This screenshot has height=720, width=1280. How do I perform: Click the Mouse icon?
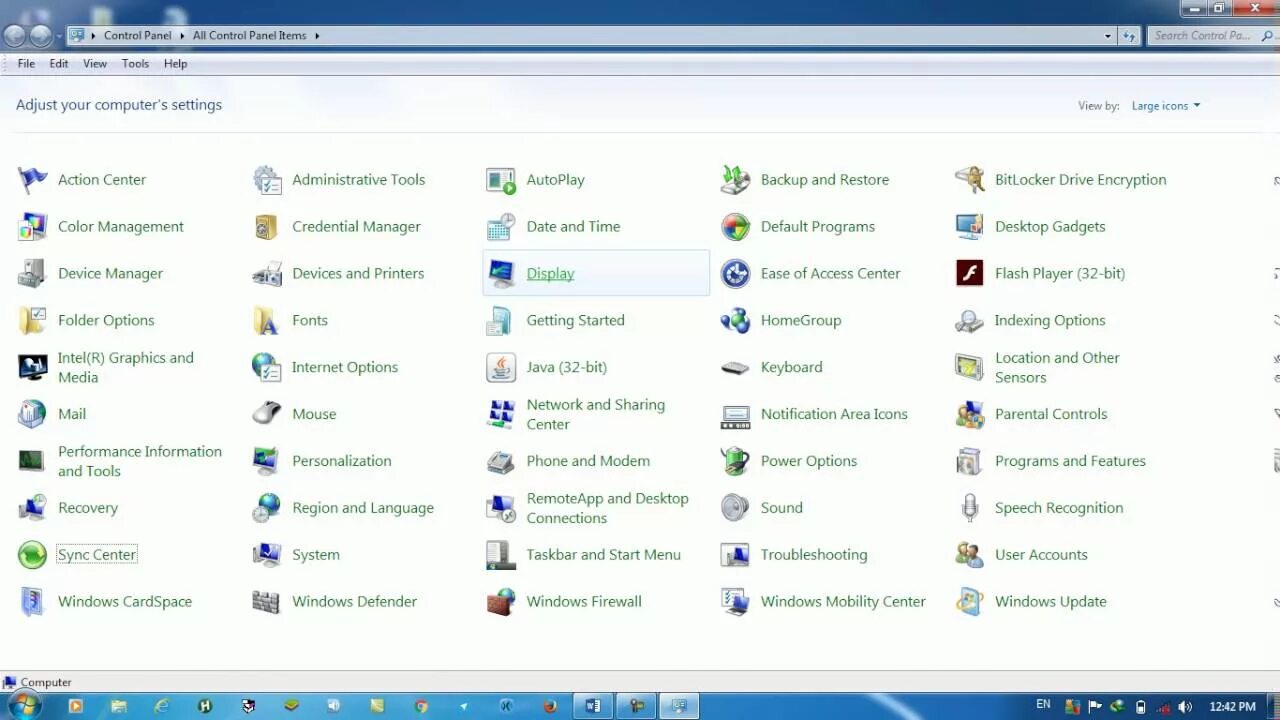[267, 414]
